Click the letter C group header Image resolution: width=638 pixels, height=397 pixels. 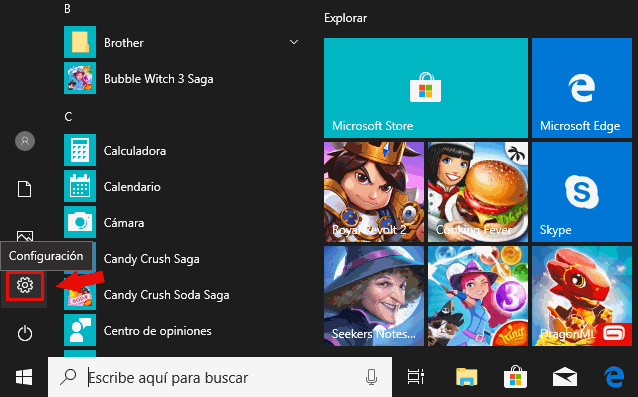(x=68, y=117)
